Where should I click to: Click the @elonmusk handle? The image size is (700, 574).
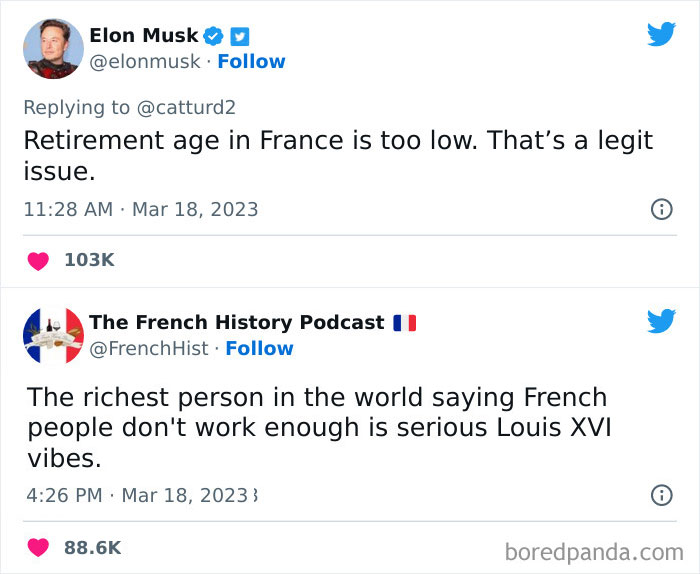[142, 61]
